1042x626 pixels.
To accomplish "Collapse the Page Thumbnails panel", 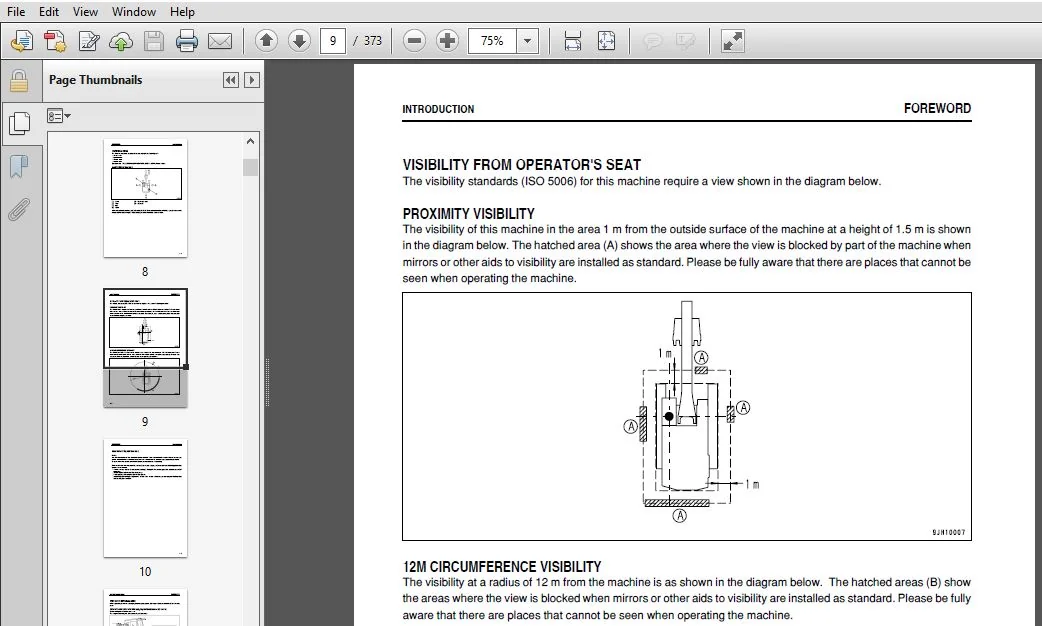I will pos(231,80).
